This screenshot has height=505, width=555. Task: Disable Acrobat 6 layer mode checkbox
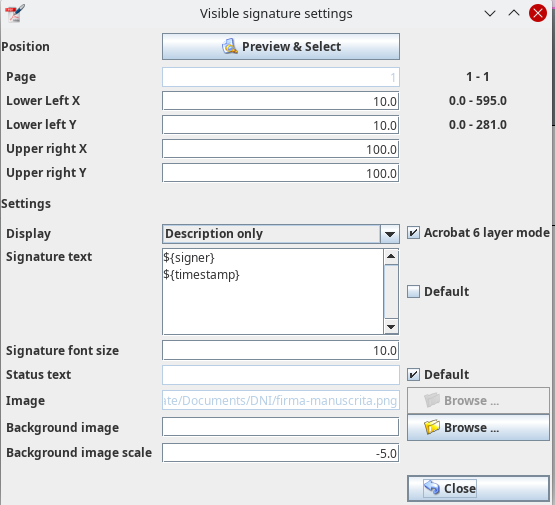413,233
